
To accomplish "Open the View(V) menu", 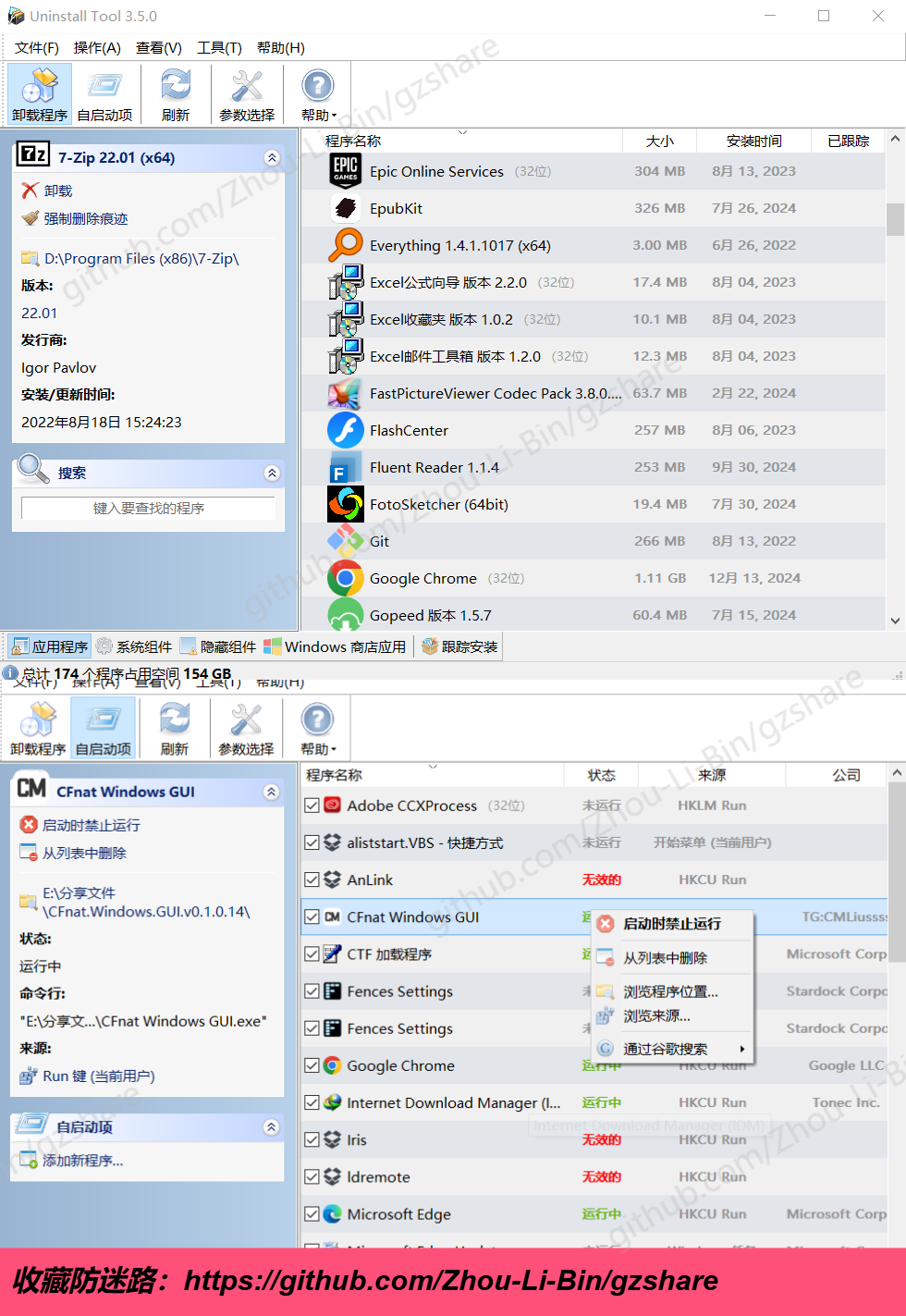I will tap(159, 48).
